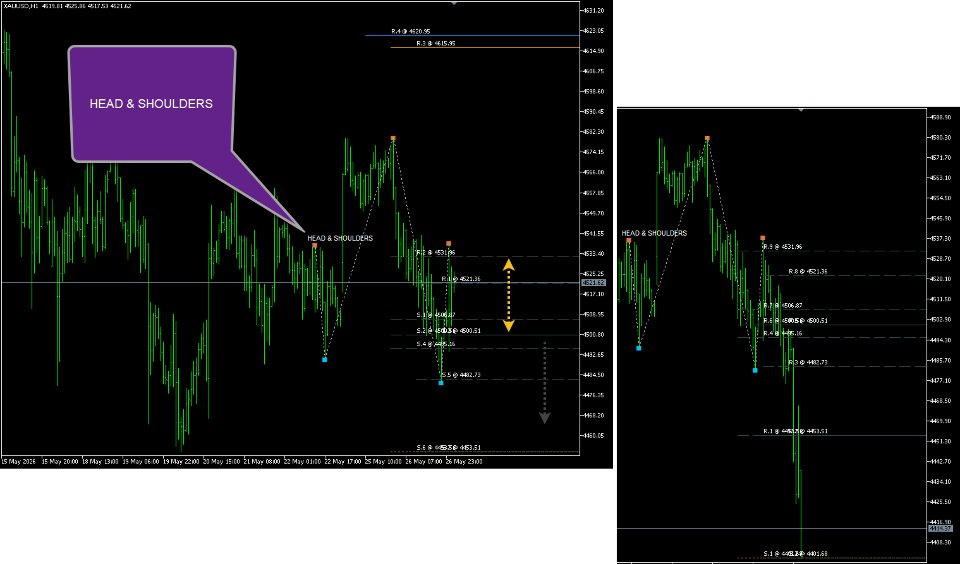Select blue marker left of R.3 @ 4482.73 label

click(755, 370)
